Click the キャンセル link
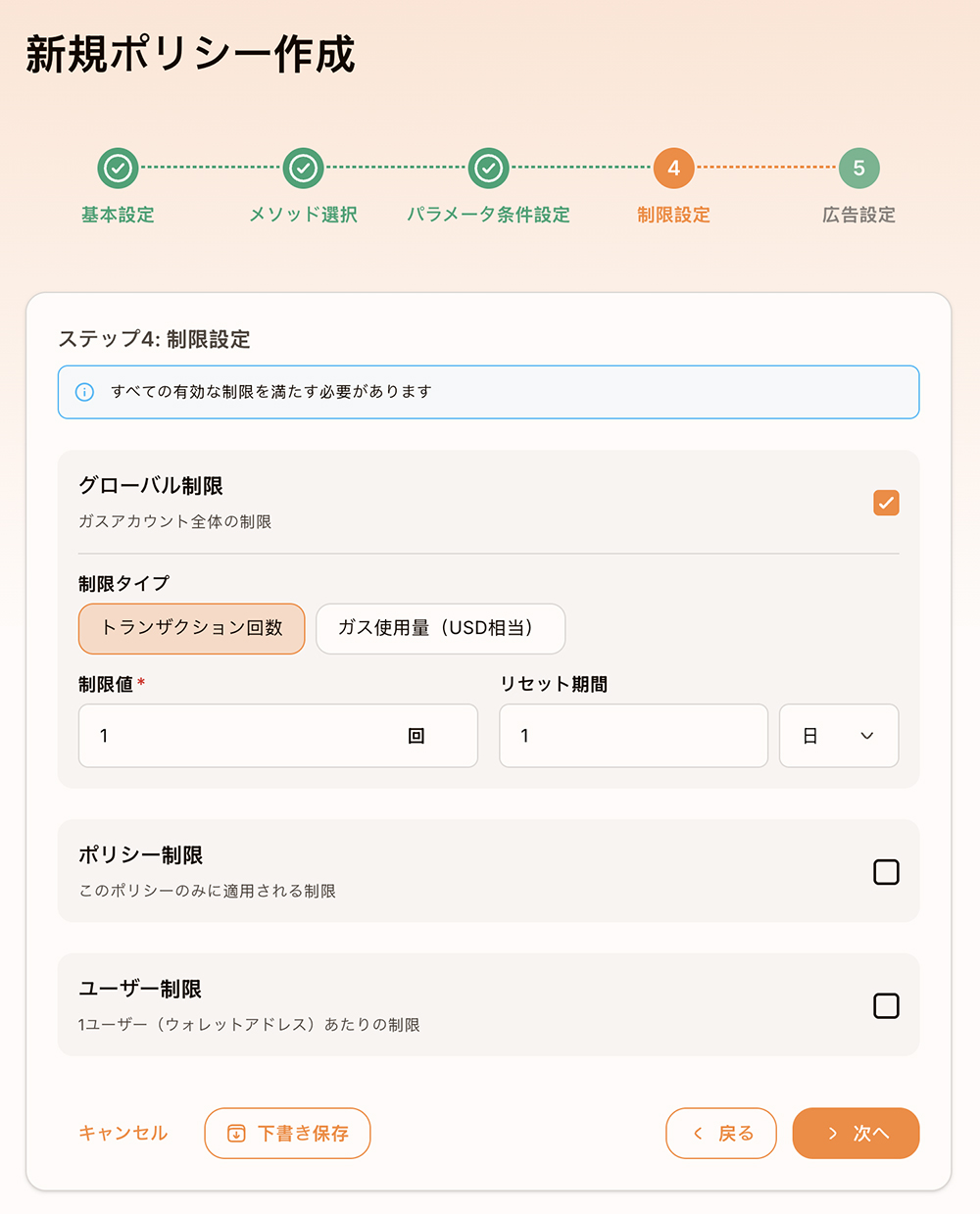 123,1134
